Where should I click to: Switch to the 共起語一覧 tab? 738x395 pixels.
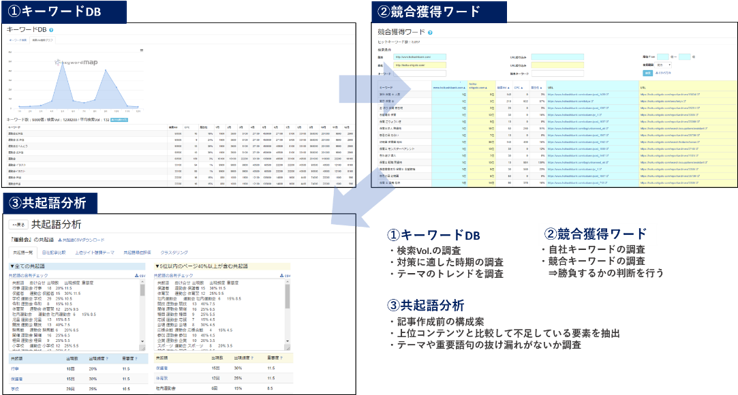[23, 253]
